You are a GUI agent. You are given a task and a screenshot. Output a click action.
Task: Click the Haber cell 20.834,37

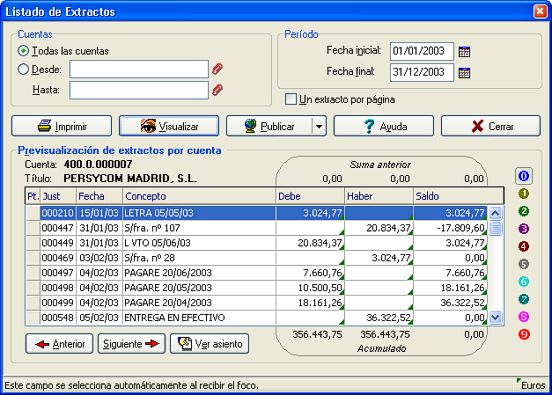tap(379, 228)
